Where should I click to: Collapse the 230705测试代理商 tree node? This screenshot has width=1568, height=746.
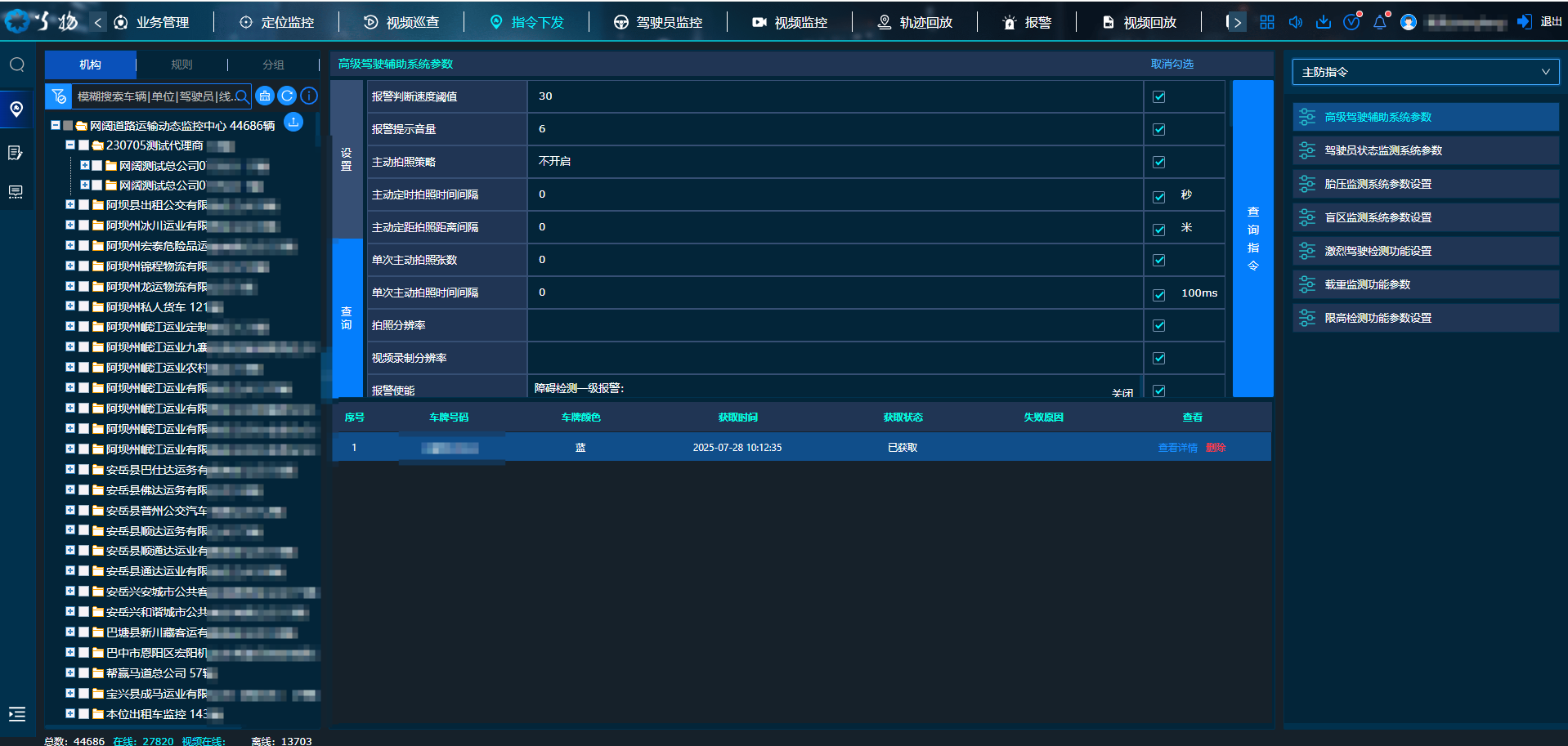point(70,145)
